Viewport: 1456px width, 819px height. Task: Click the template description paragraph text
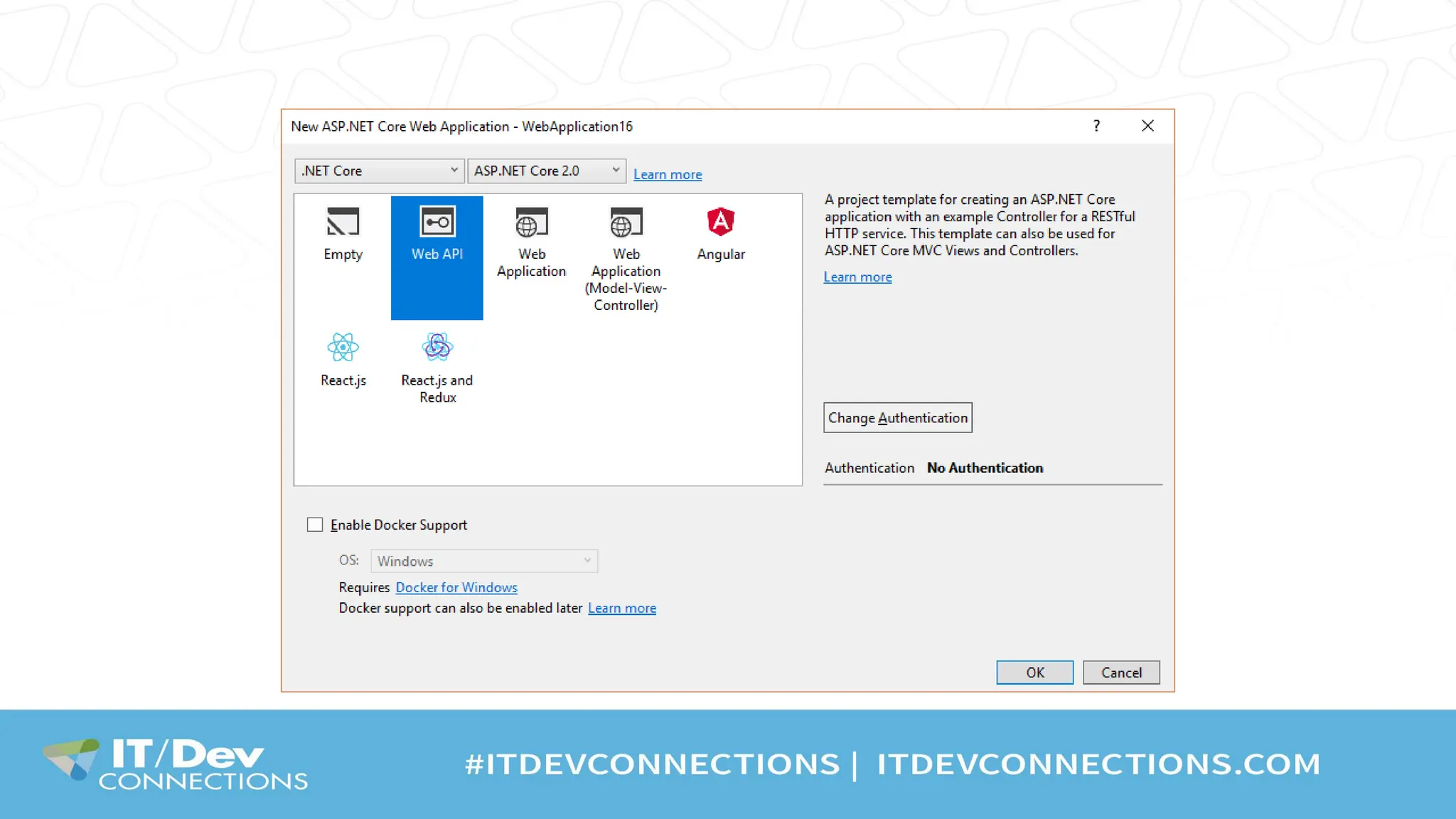980,225
